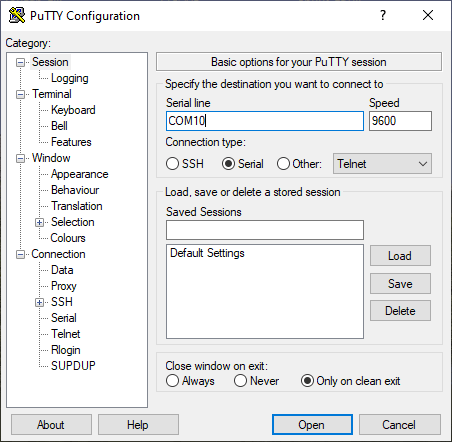Click the PuTTY icon in title bar

click(x=17, y=15)
